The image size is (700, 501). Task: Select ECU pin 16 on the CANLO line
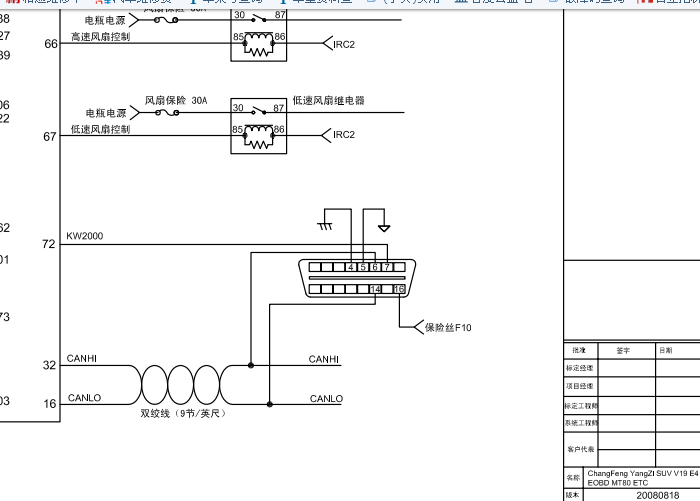coord(50,404)
